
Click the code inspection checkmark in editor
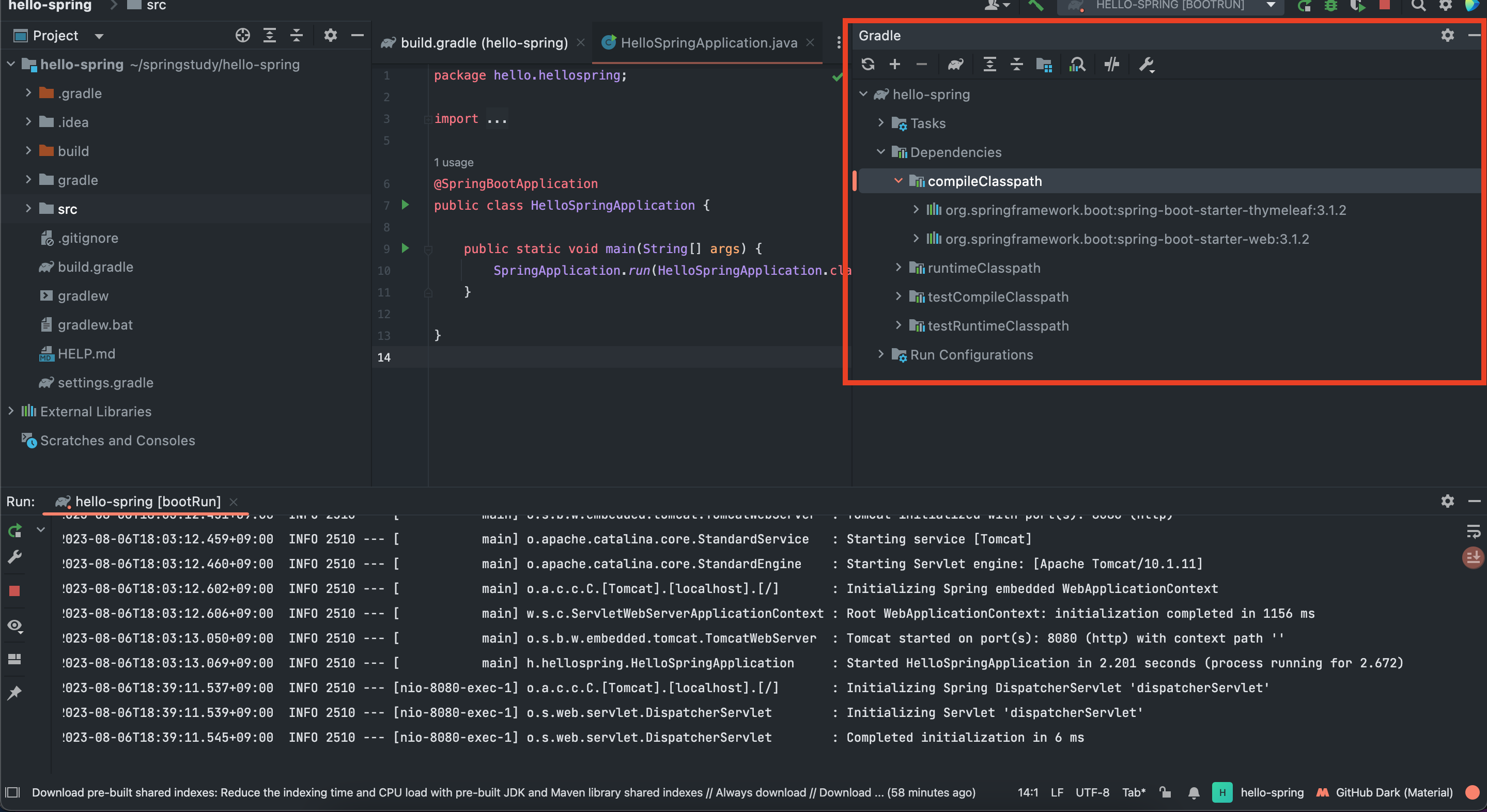[837, 77]
